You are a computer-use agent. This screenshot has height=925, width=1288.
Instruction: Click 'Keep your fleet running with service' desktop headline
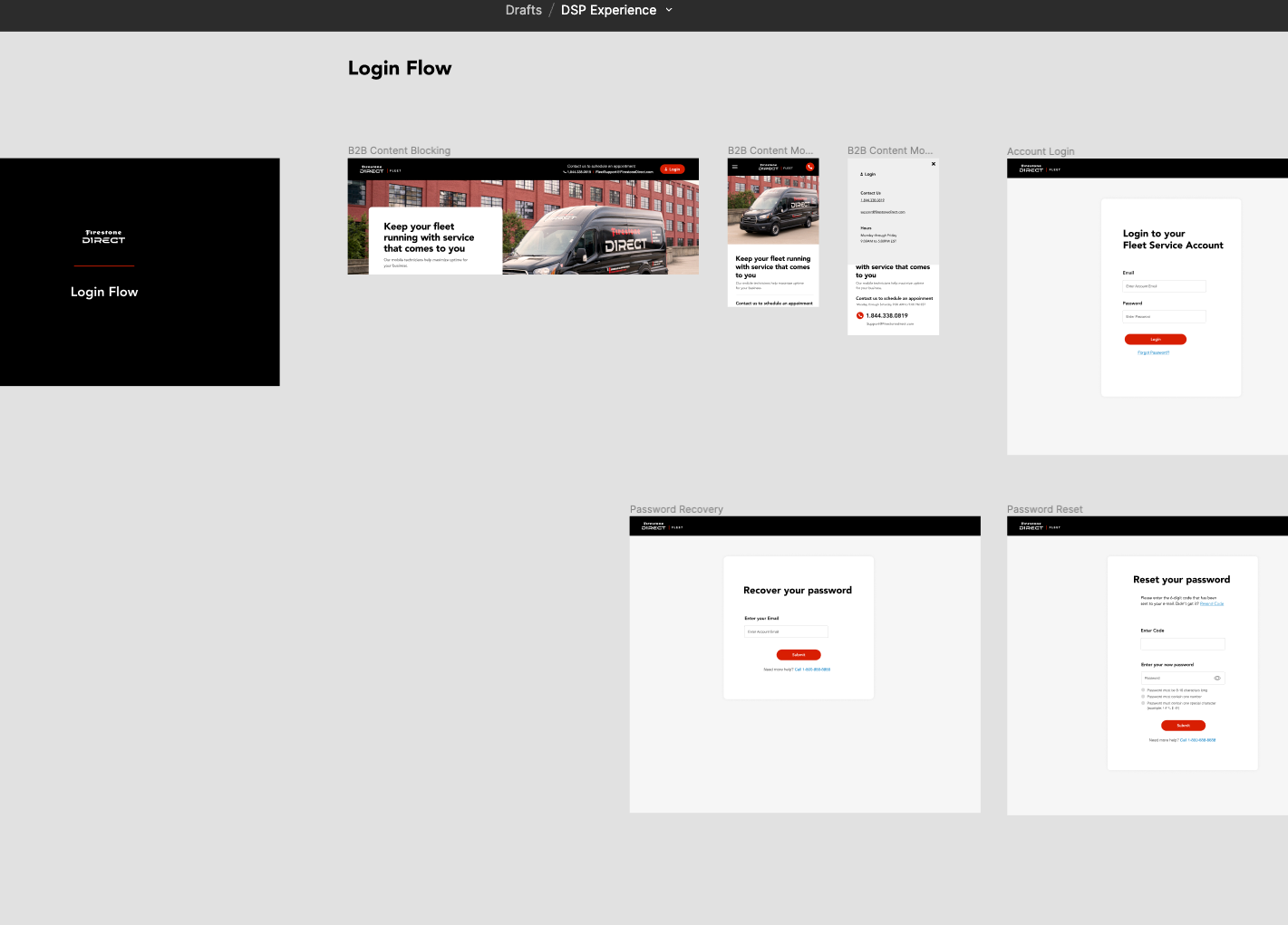429,237
